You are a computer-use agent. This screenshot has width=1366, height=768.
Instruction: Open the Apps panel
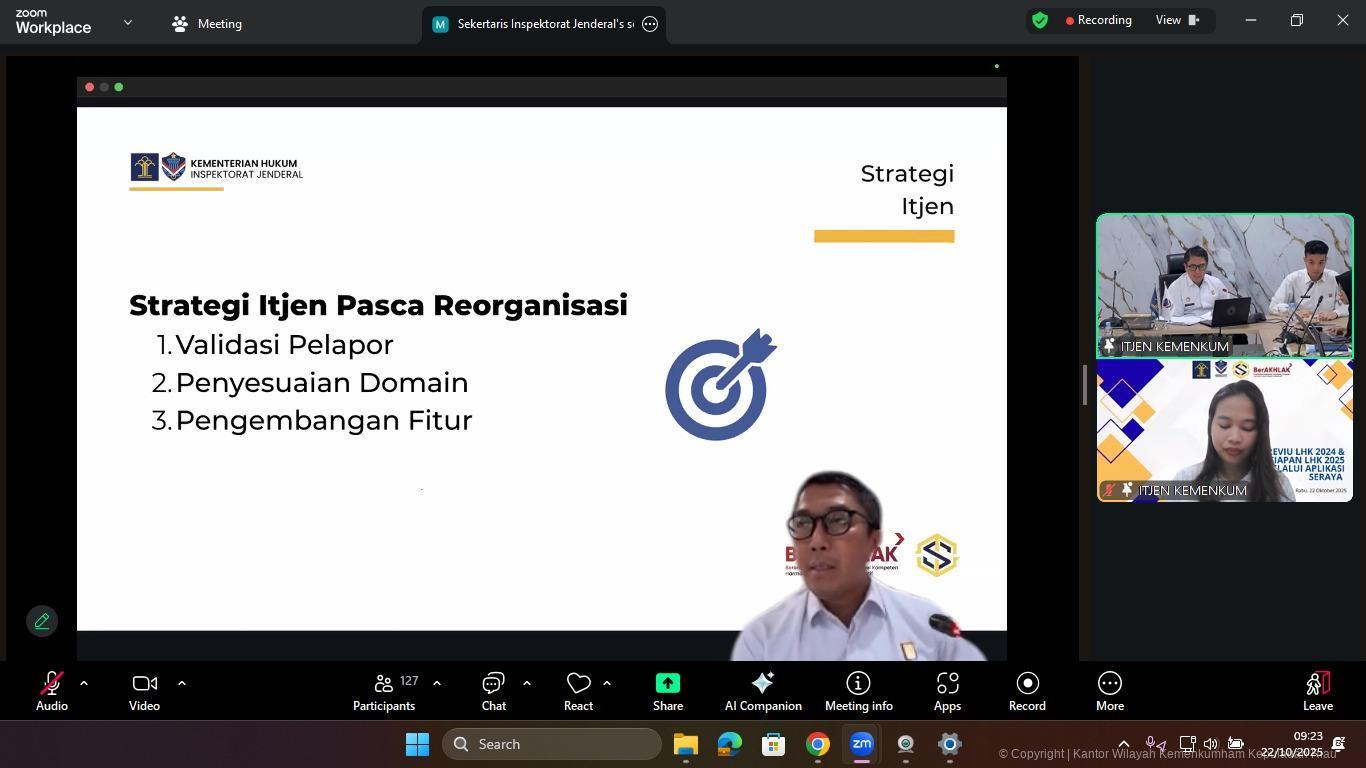point(947,691)
